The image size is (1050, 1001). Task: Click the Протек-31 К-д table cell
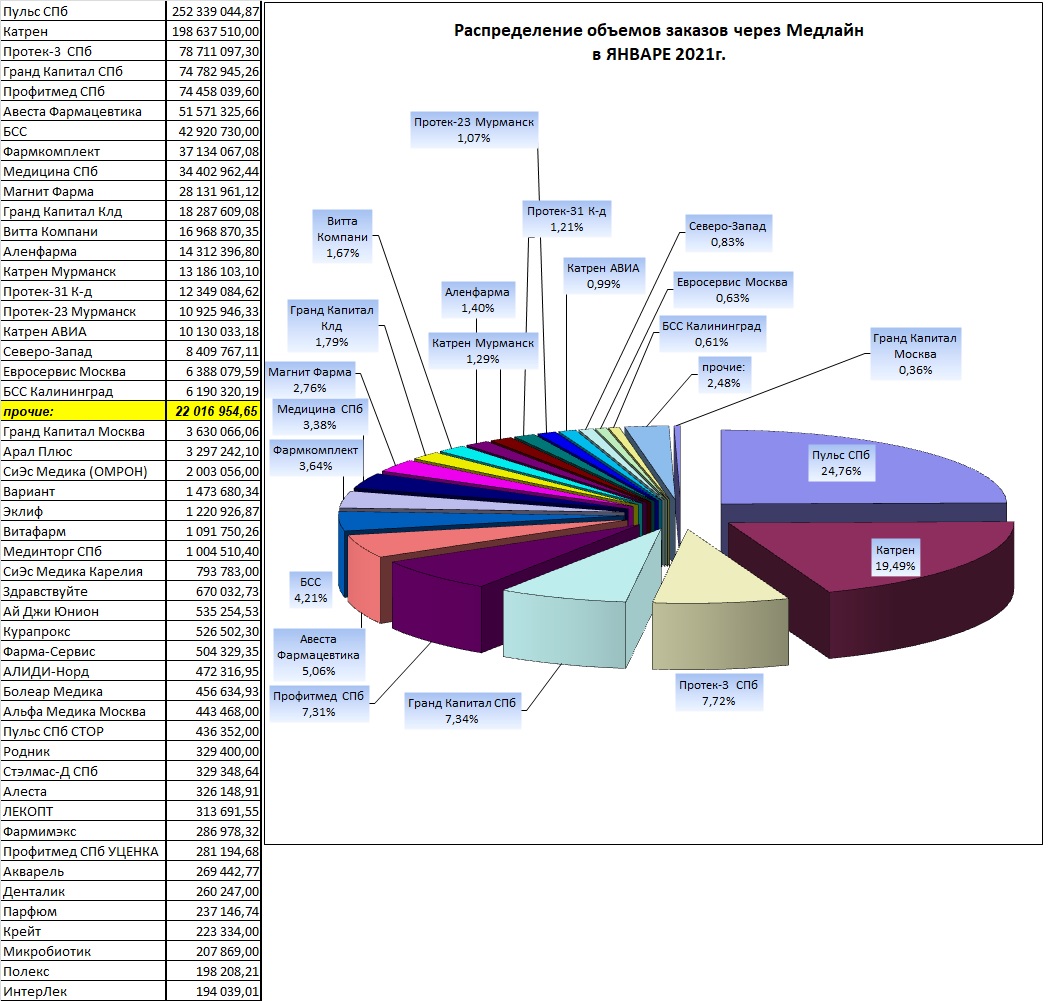pyautogui.click(x=83, y=292)
